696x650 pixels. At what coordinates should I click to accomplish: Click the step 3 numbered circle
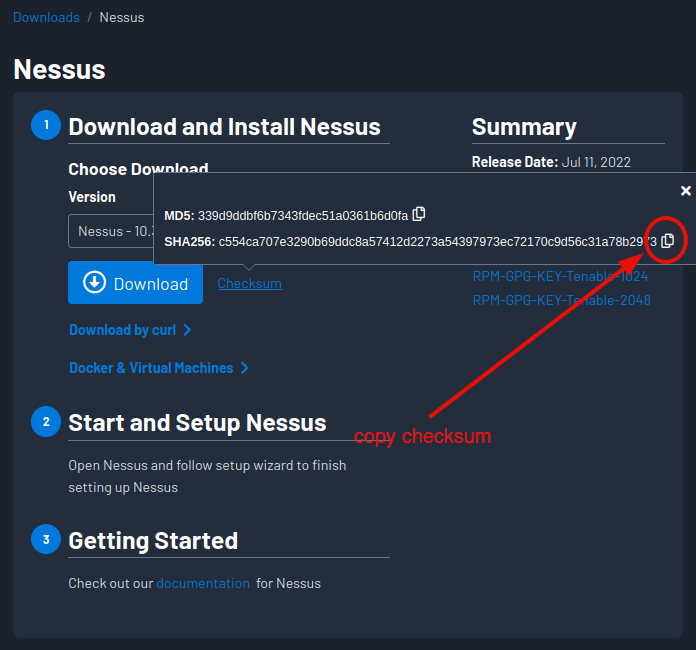[x=45, y=540]
